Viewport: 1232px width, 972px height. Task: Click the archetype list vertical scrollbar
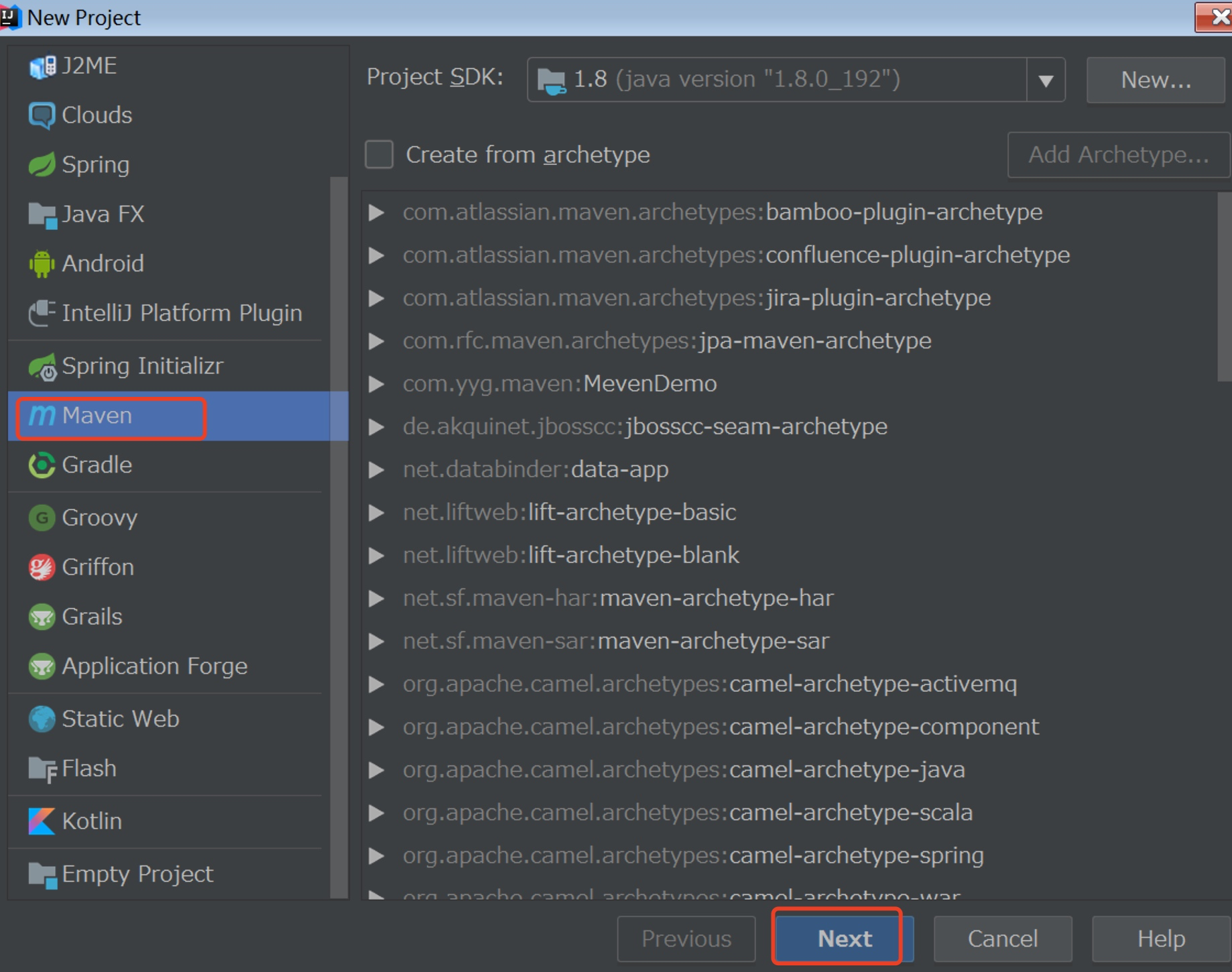pyautogui.click(x=1224, y=288)
